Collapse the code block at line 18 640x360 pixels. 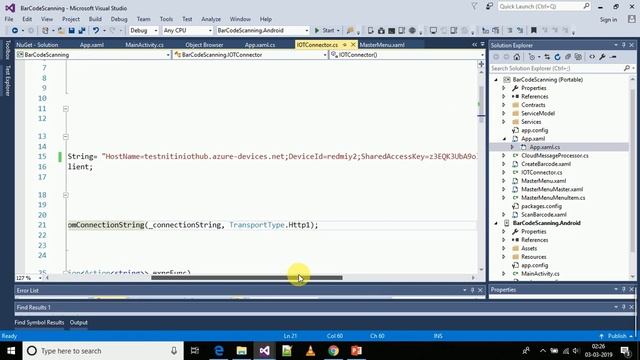66,195
